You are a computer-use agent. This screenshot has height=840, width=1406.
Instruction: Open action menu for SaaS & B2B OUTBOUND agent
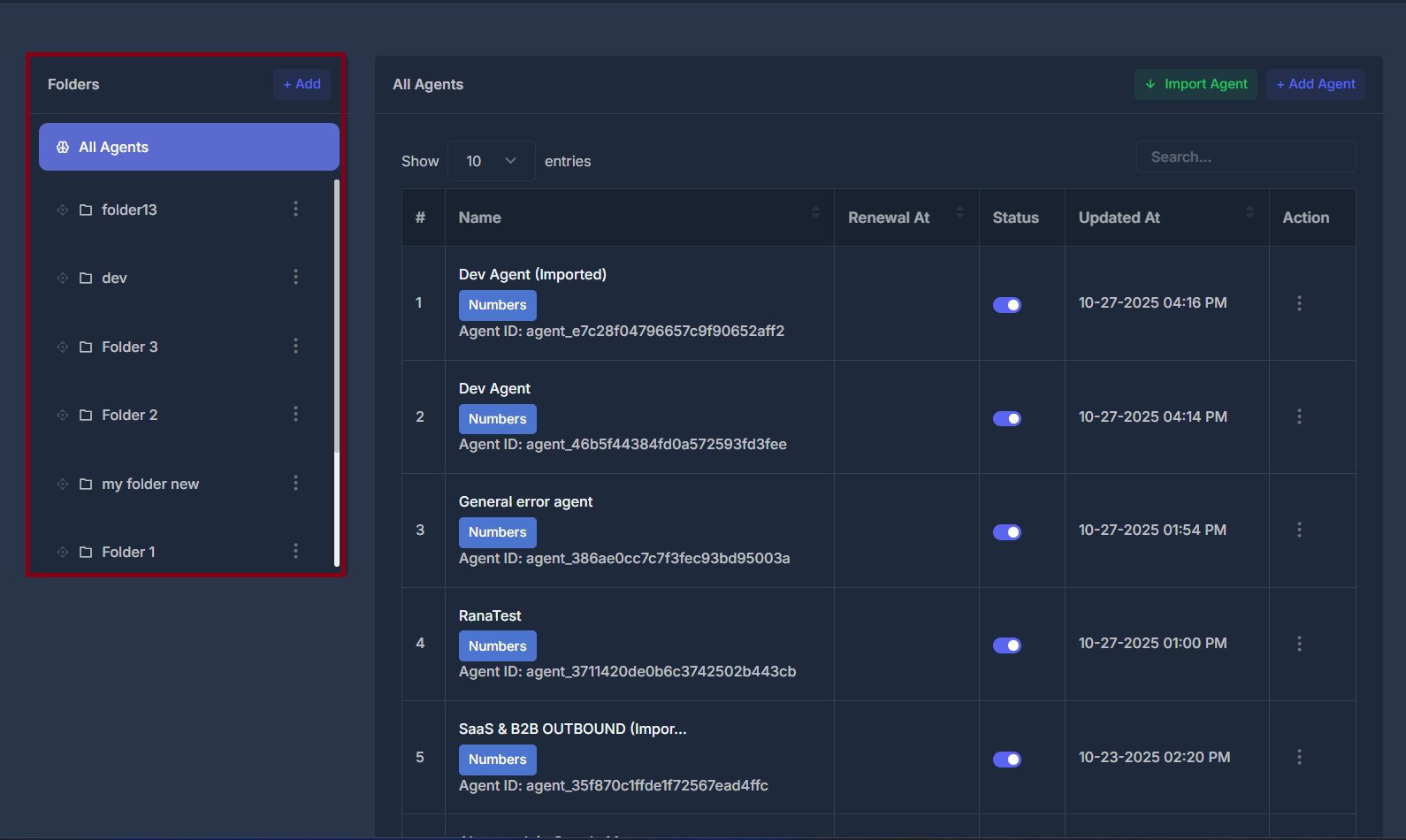tap(1299, 757)
